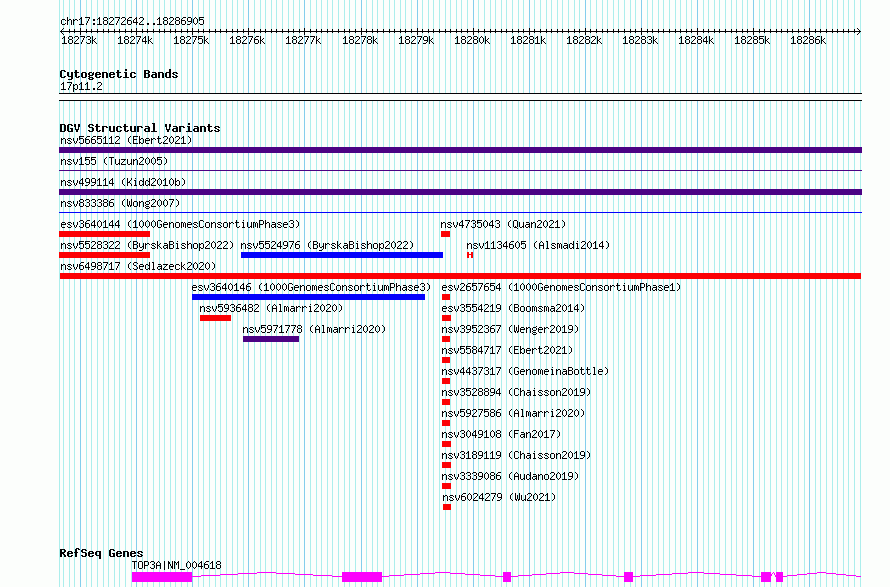Open nsv6024279 (Wu2021) variant label
Image resolution: width=890 pixels, height=587 pixels.
pyautogui.click(x=499, y=497)
